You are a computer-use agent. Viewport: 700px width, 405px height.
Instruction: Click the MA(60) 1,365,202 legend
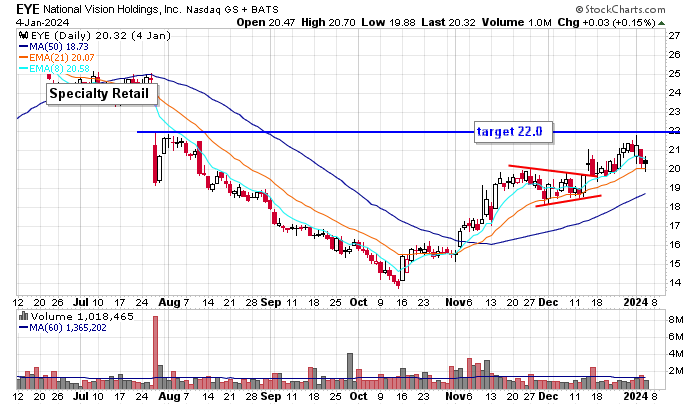tap(62, 328)
